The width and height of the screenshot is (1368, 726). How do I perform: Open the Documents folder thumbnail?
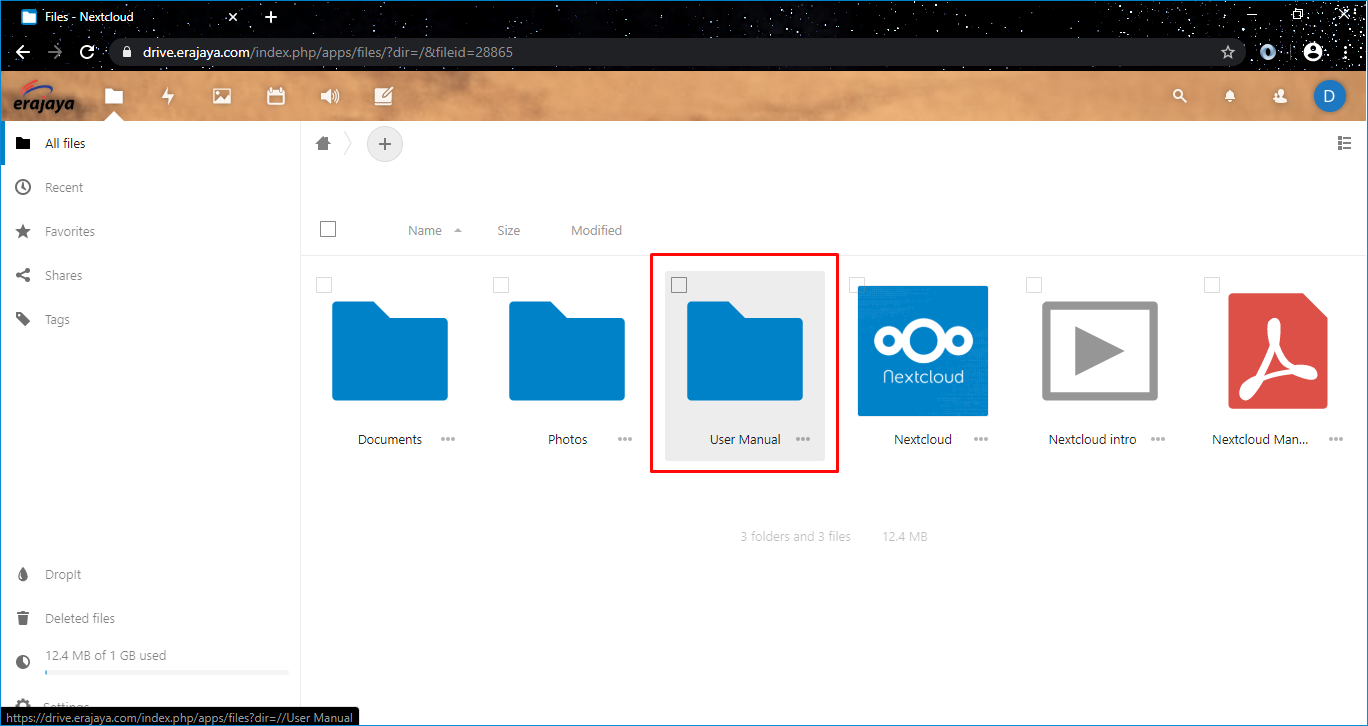(389, 351)
